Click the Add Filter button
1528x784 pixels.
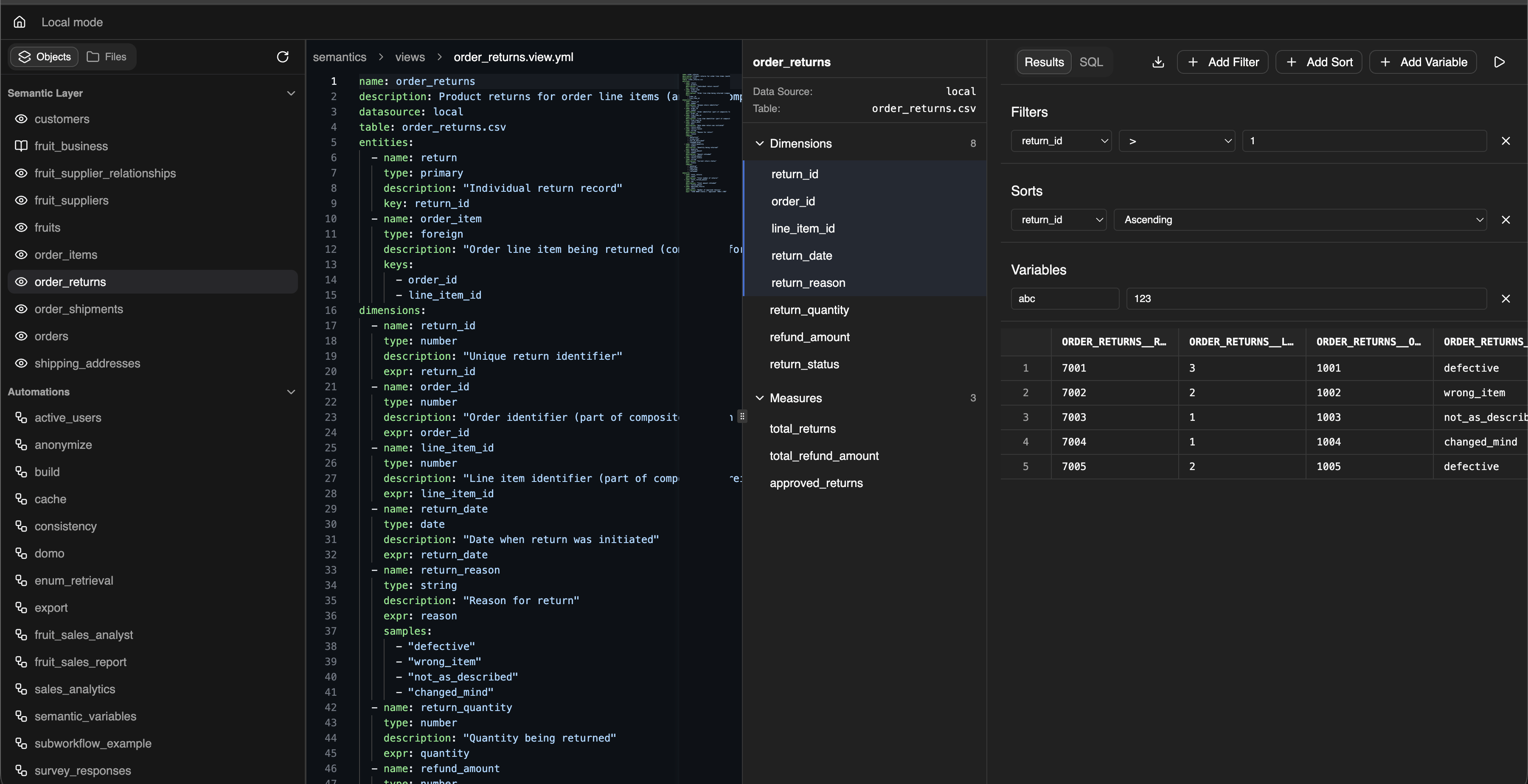1222,62
